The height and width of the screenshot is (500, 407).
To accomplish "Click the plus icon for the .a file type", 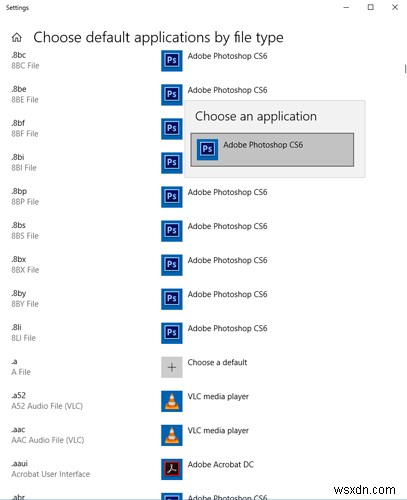I will pos(172,367).
